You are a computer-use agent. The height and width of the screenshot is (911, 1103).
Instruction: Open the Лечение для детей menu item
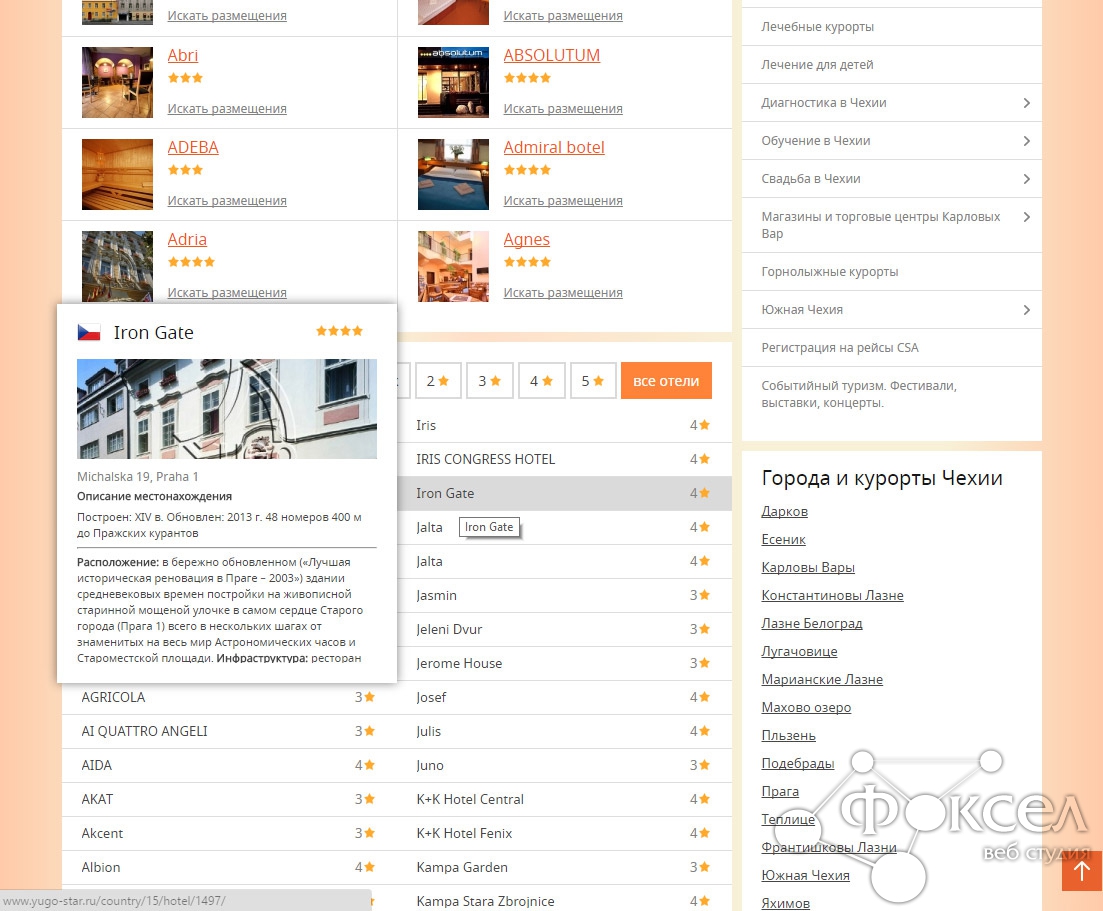point(891,65)
